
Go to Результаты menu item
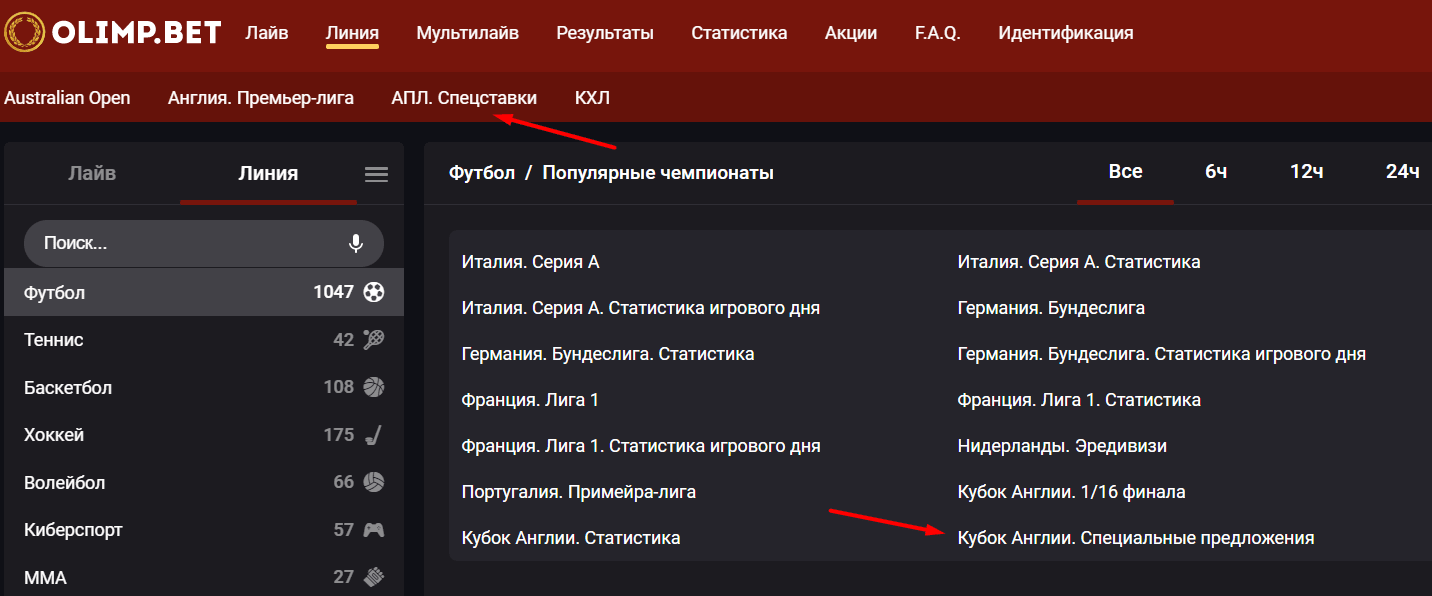click(x=605, y=33)
